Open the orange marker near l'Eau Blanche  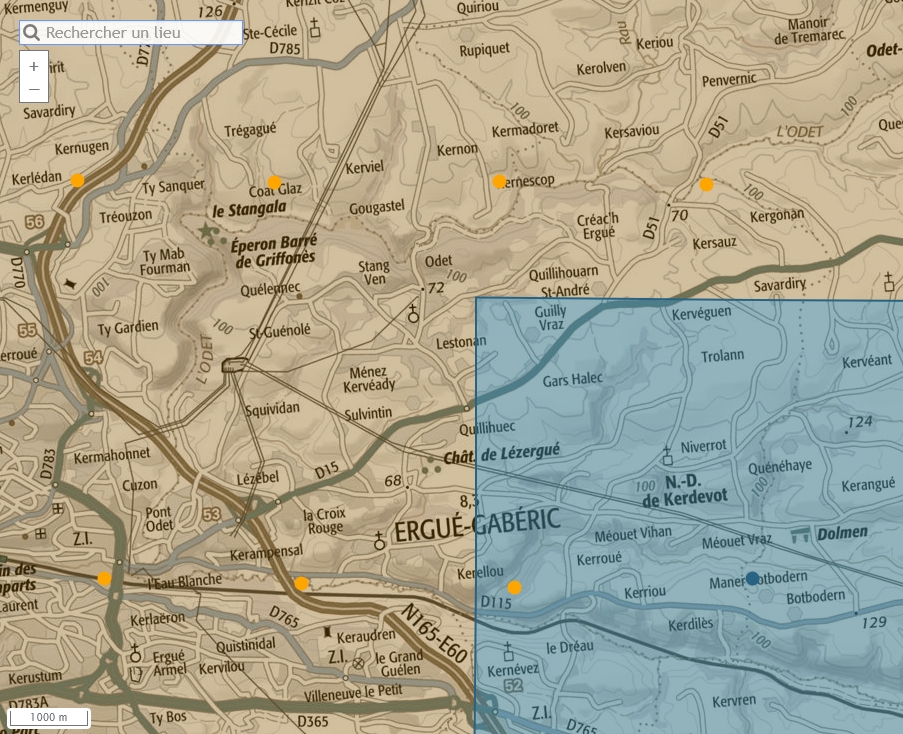coord(104,578)
